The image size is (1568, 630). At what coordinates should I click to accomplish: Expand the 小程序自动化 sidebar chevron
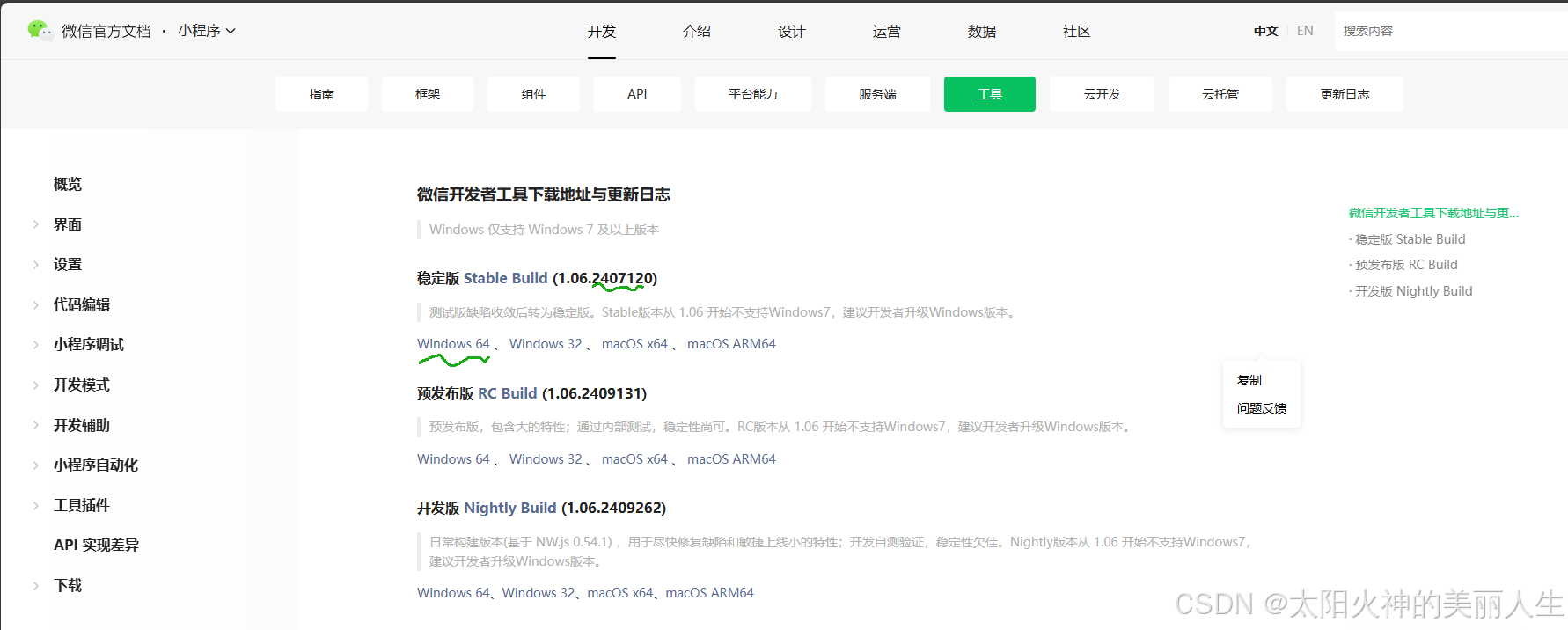(36, 465)
